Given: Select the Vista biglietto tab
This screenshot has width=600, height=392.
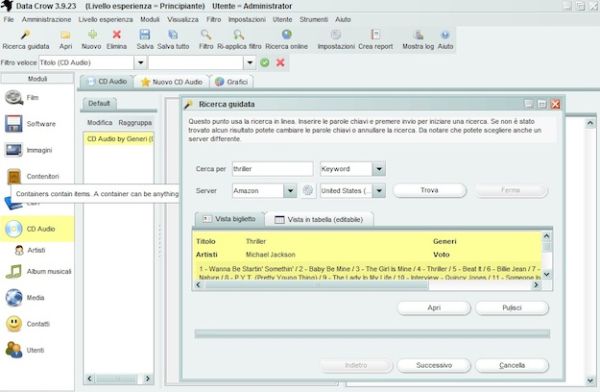Looking at the screenshot, I should (x=229, y=219).
